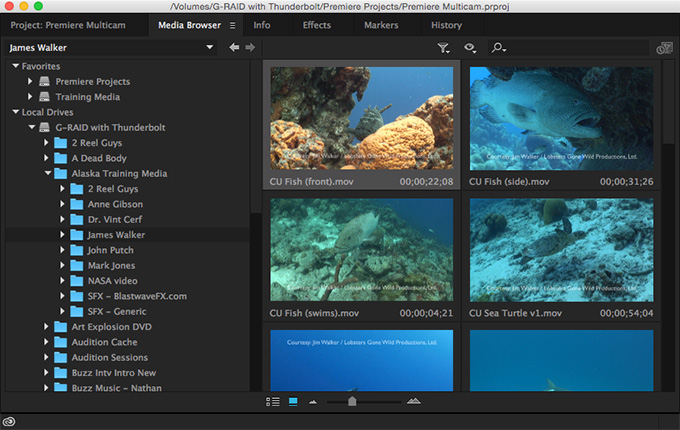
Task: Select the CU Fish (swims).mov thumbnail
Action: (362, 250)
